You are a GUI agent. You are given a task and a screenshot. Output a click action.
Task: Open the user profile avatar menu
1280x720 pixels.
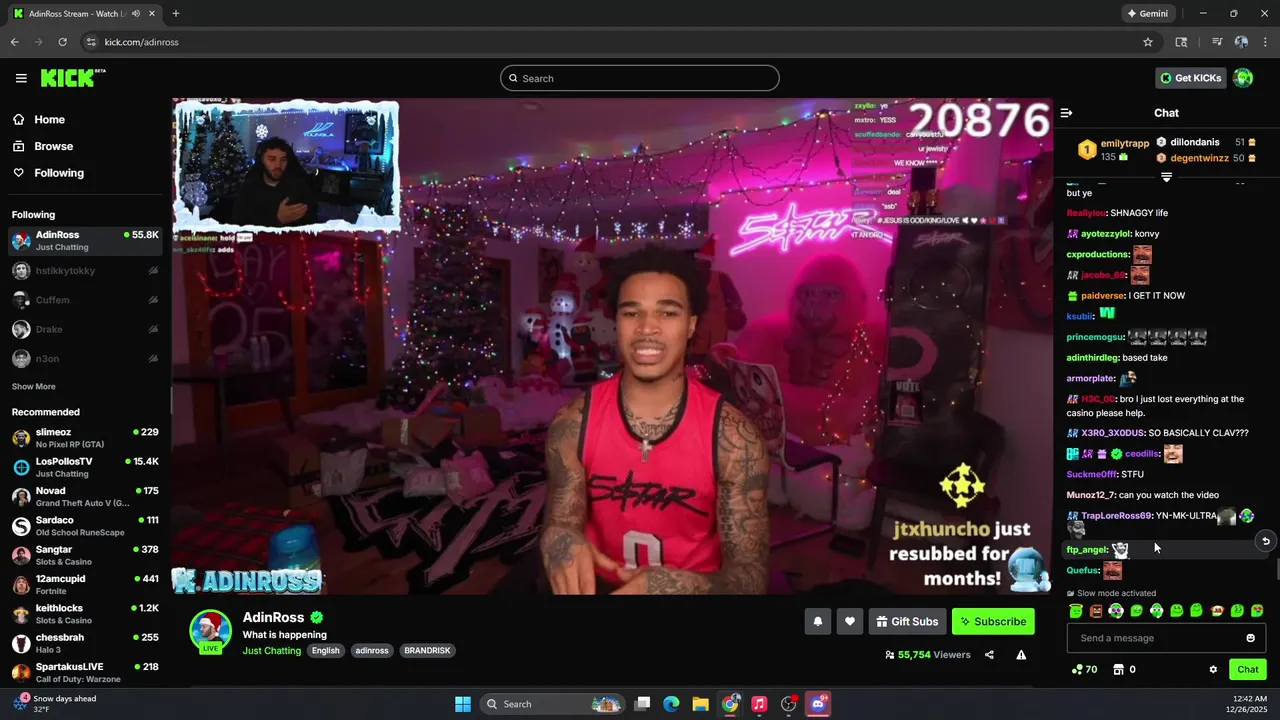tap(1243, 78)
